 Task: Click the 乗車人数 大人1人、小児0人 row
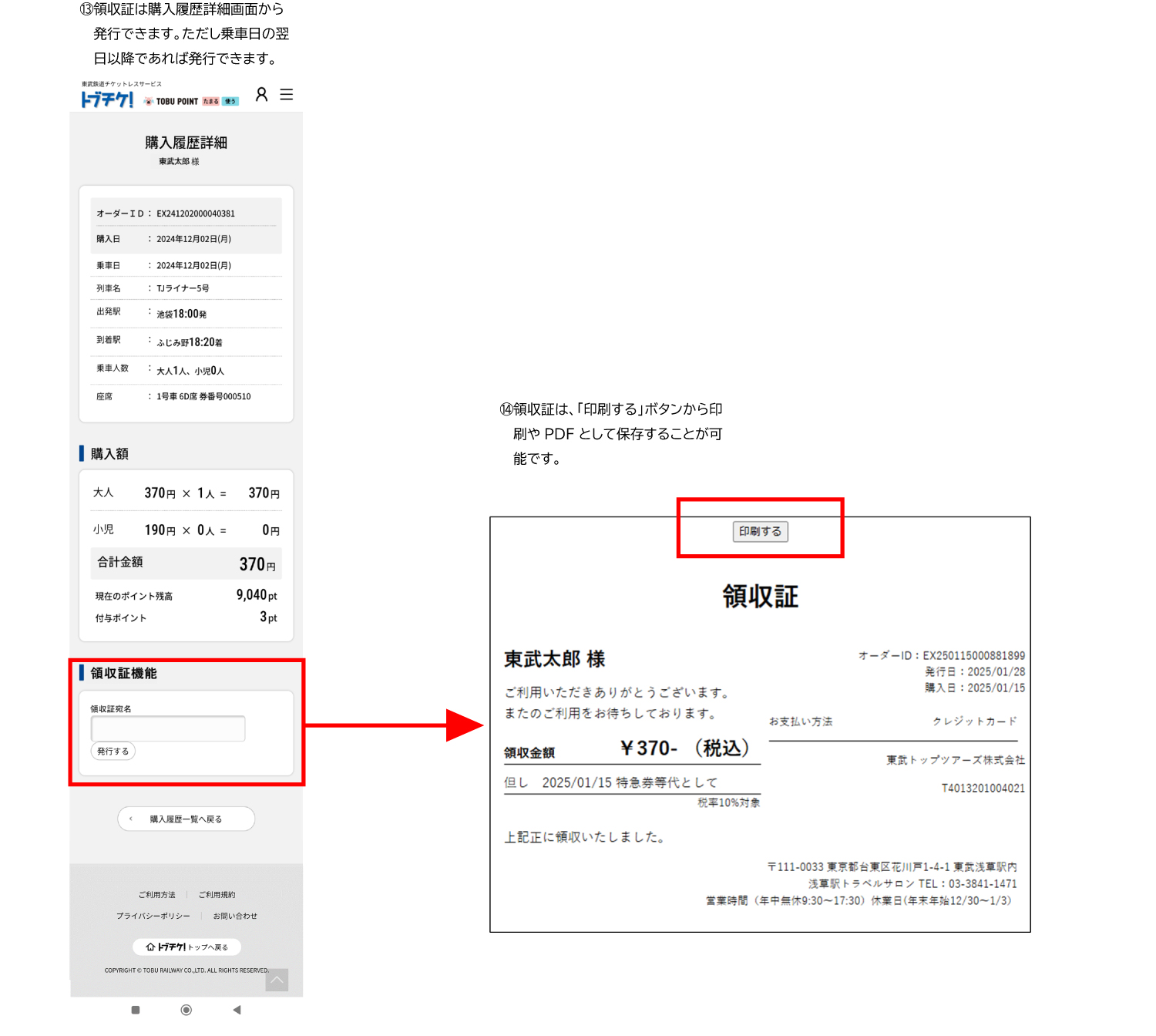click(186, 370)
